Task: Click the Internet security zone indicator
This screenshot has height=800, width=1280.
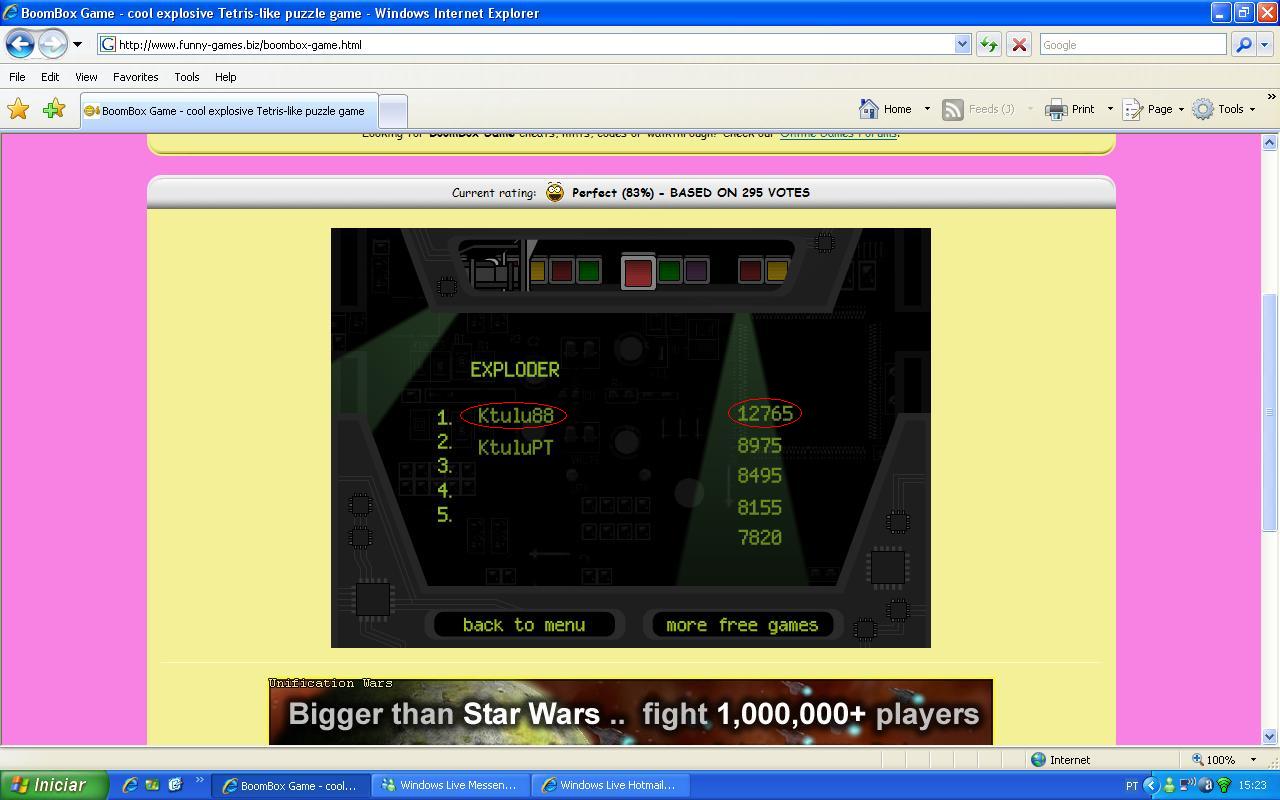Action: (x=1060, y=760)
